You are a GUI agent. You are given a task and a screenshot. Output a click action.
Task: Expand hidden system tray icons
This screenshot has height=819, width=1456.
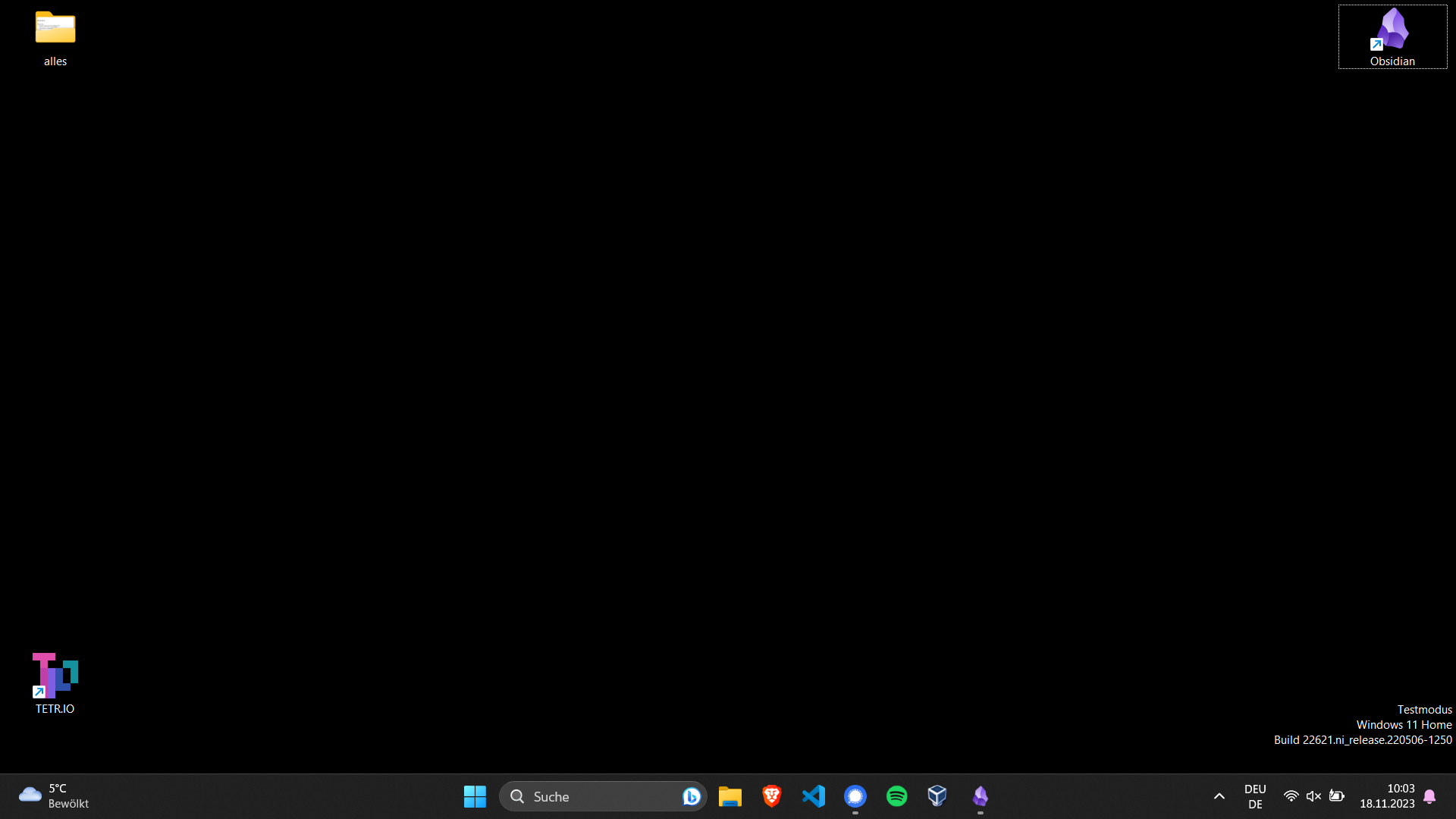[x=1219, y=796]
